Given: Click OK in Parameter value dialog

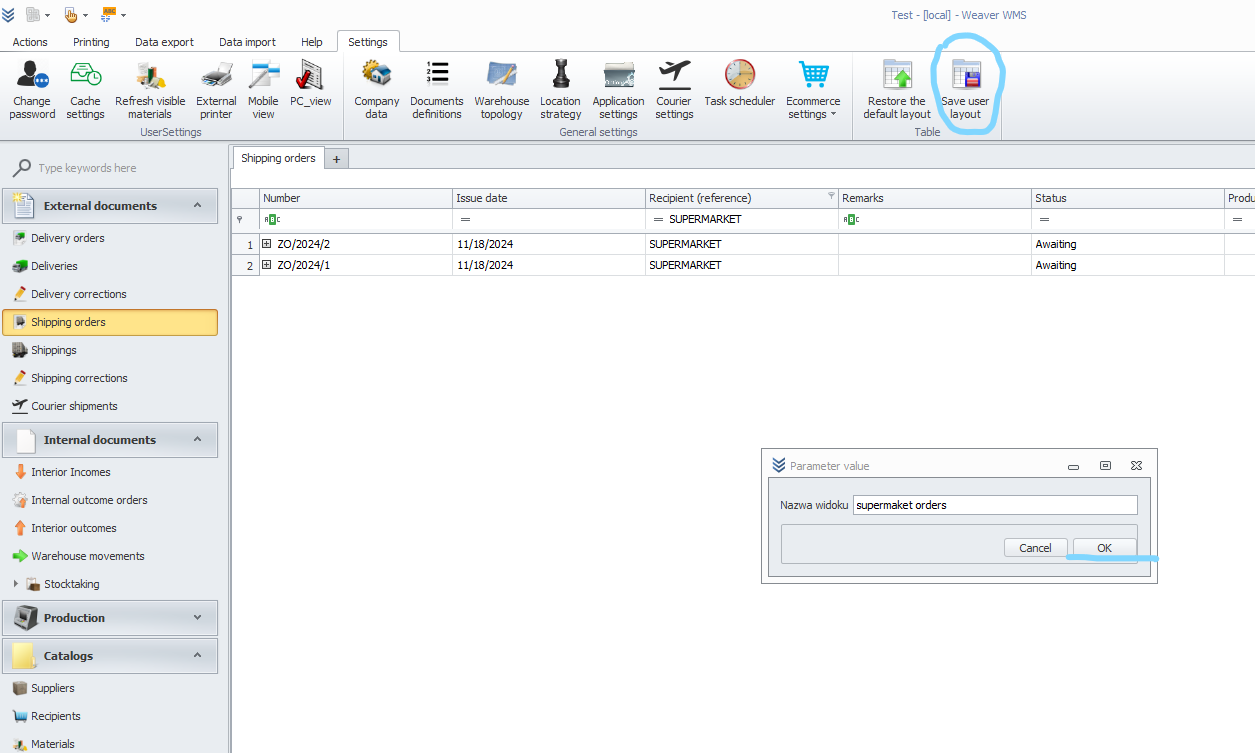Looking at the screenshot, I should (1104, 547).
